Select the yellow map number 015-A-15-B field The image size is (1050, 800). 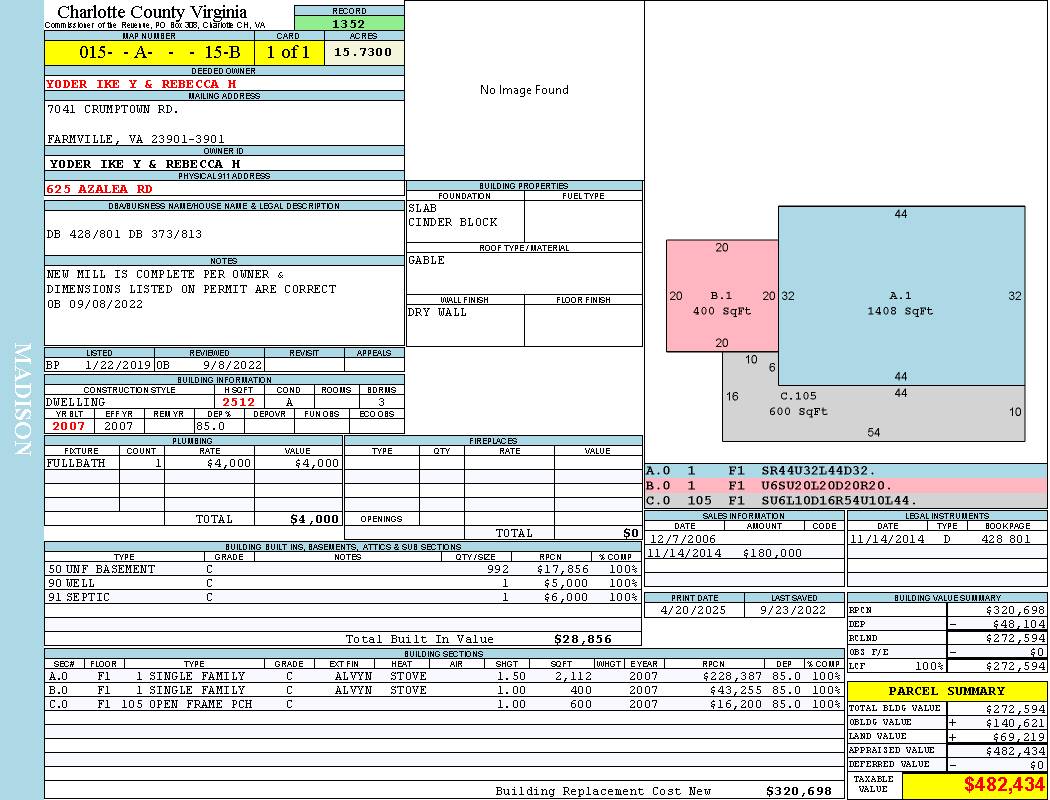tap(149, 52)
